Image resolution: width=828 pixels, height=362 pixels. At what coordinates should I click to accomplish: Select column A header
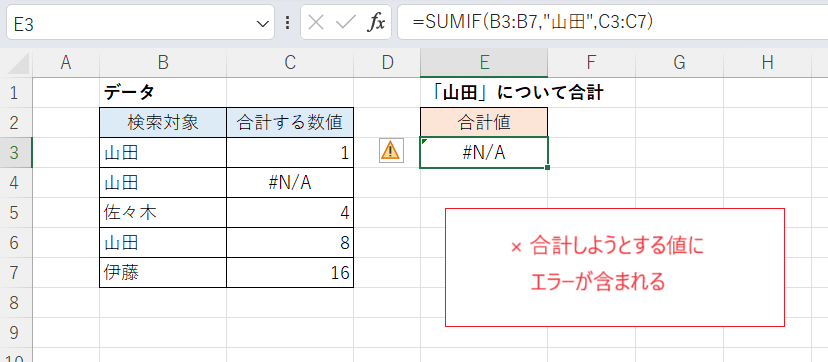tap(66, 63)
